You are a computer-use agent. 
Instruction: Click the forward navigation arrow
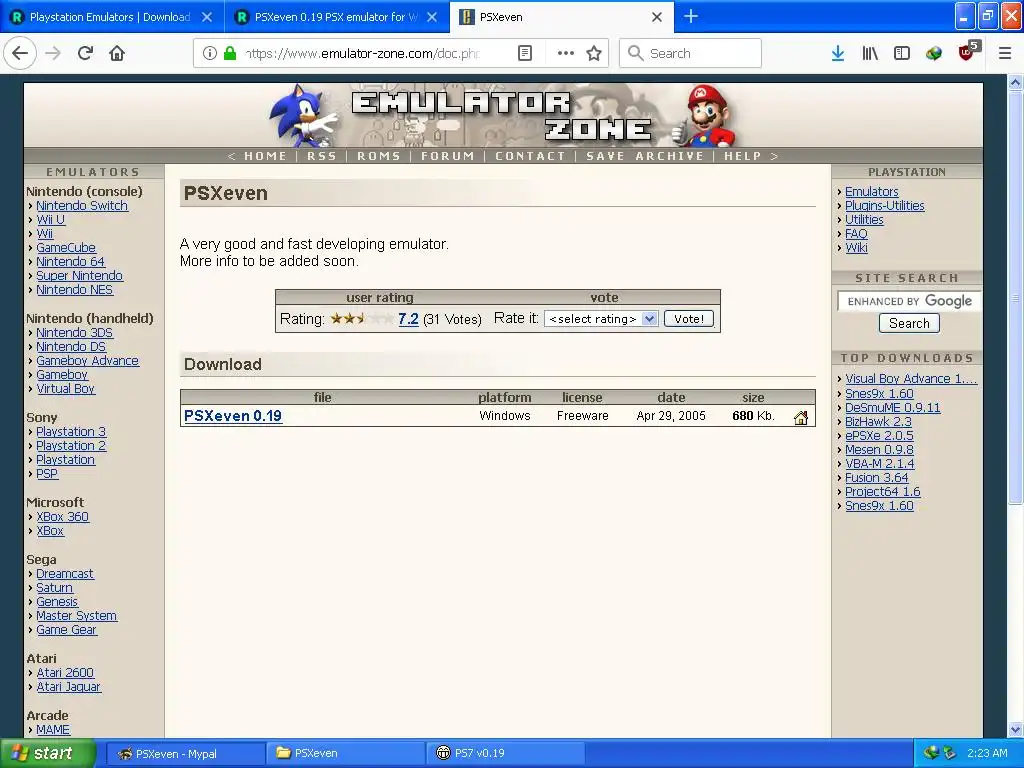click(53, 53)
